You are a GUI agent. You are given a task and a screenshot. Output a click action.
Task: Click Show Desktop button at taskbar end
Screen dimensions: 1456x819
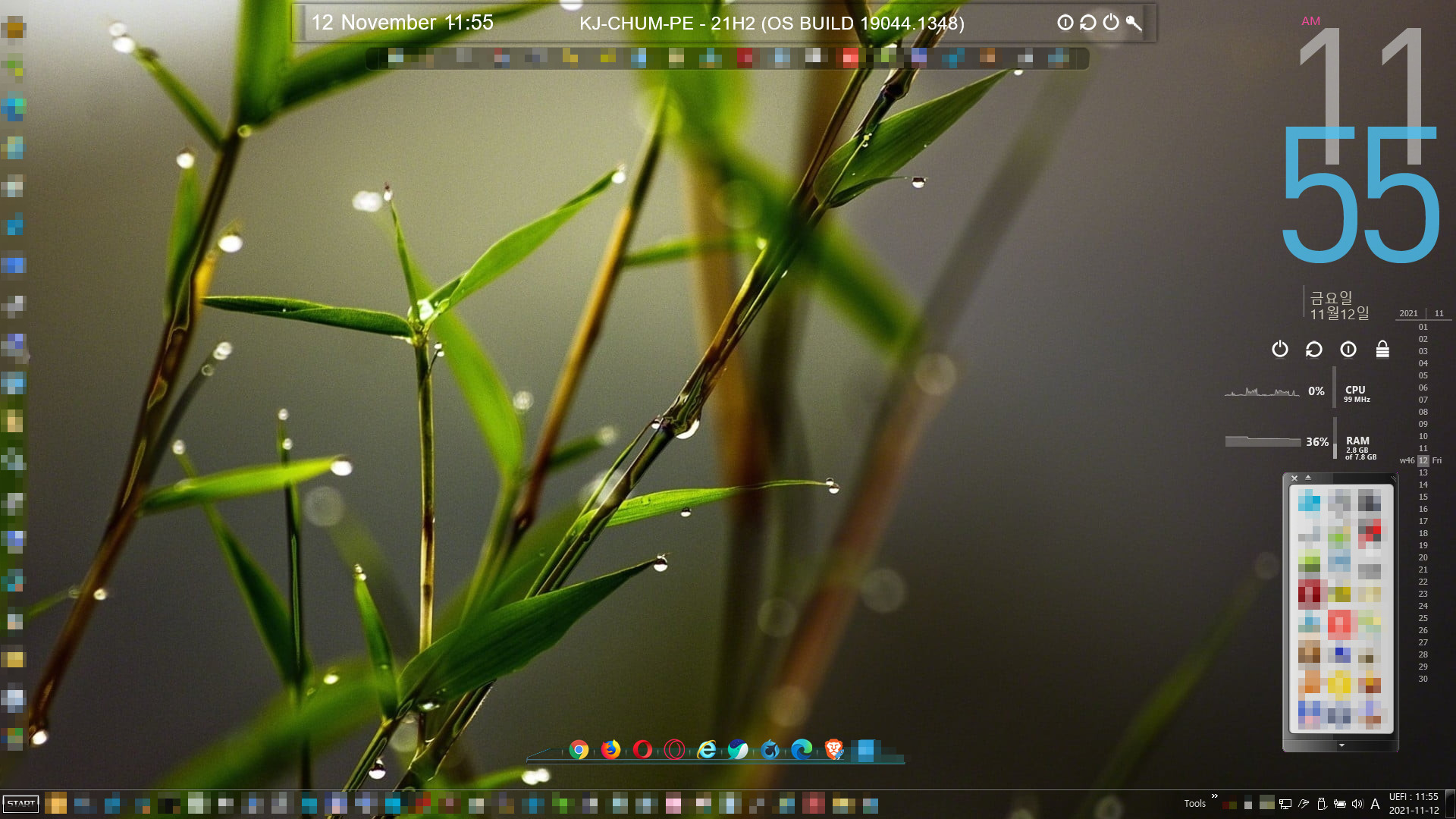click(x=1451, y=804)
